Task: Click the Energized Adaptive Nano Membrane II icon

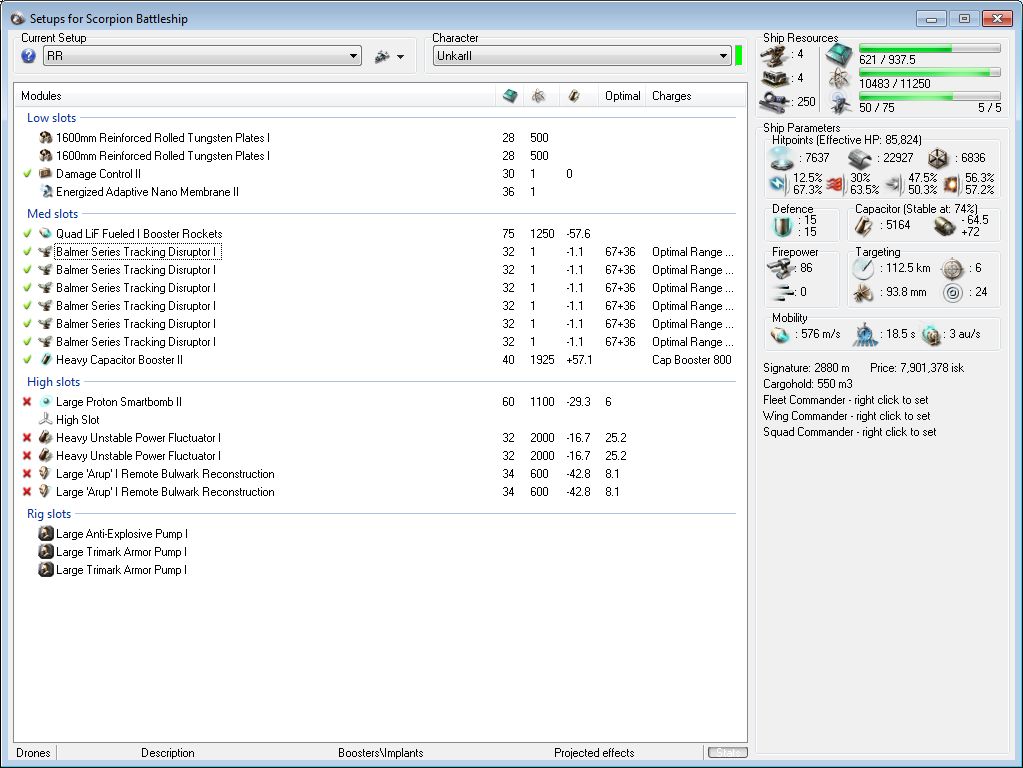Action: pyautogui.click(x=45, y=192)
